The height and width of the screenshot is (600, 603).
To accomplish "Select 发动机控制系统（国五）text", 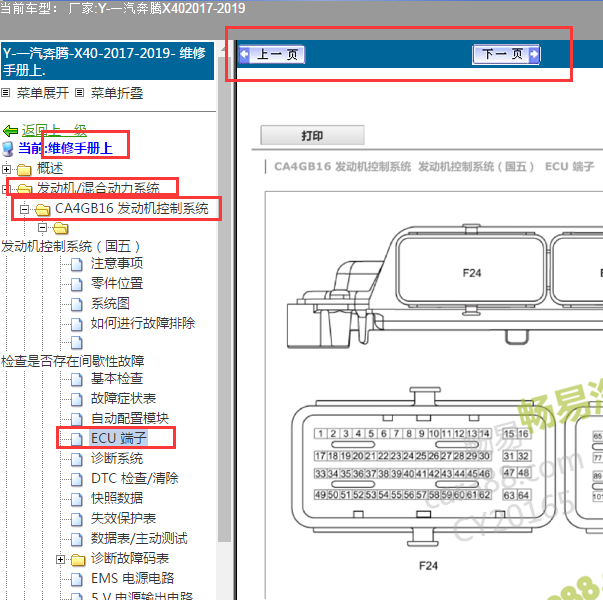I will 70,246.
